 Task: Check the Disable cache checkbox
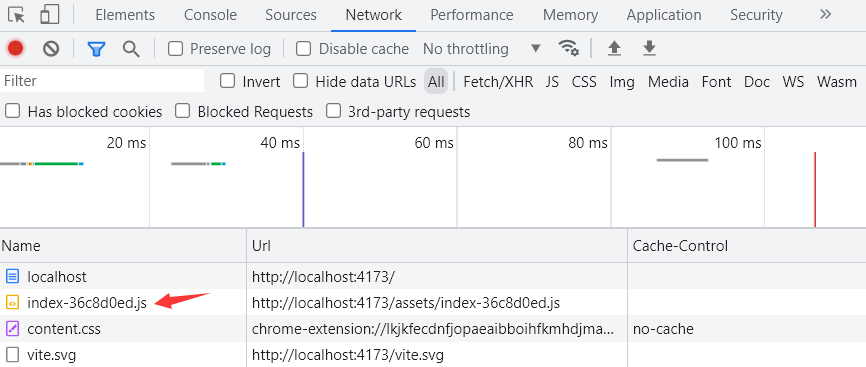[303, 49]
